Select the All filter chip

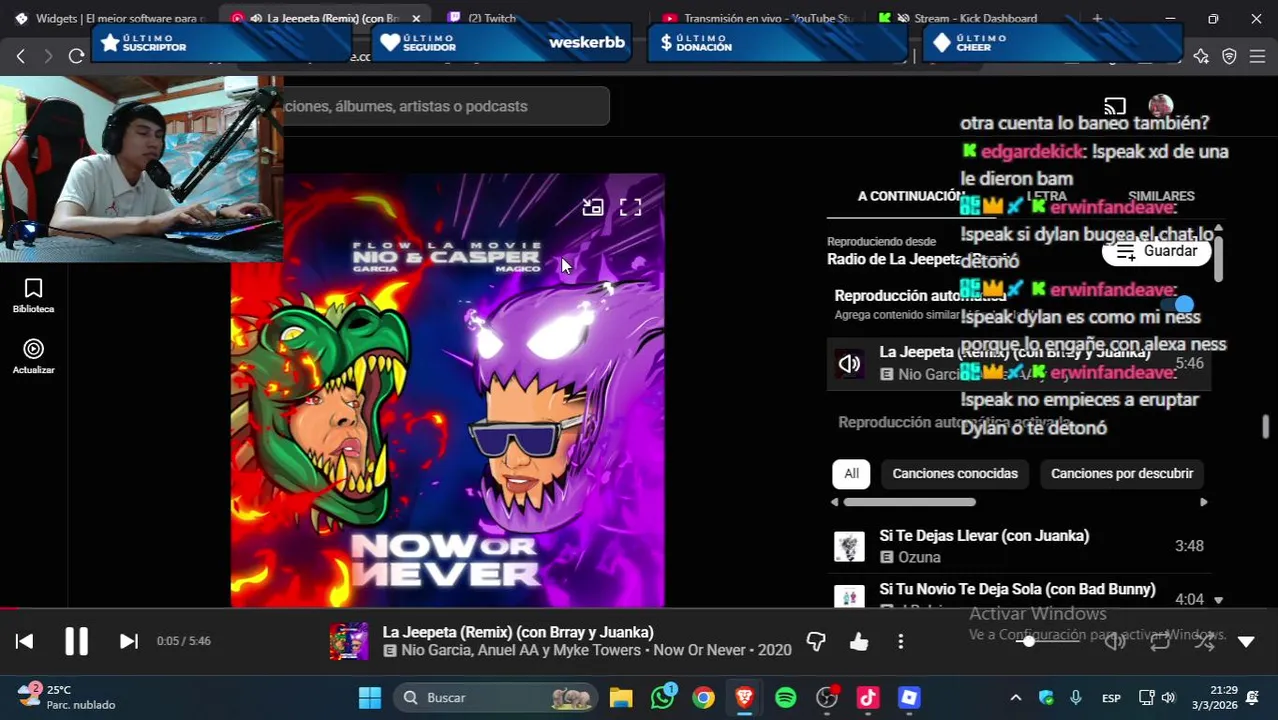point(851,474)
